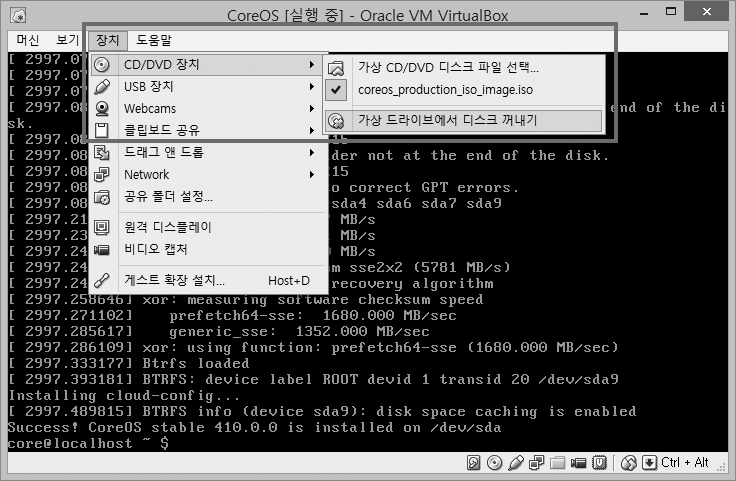Toggle 원격 디스플레이 in the menu
Image resolution: width=736 pixels, height=481 pixels.
167,227
